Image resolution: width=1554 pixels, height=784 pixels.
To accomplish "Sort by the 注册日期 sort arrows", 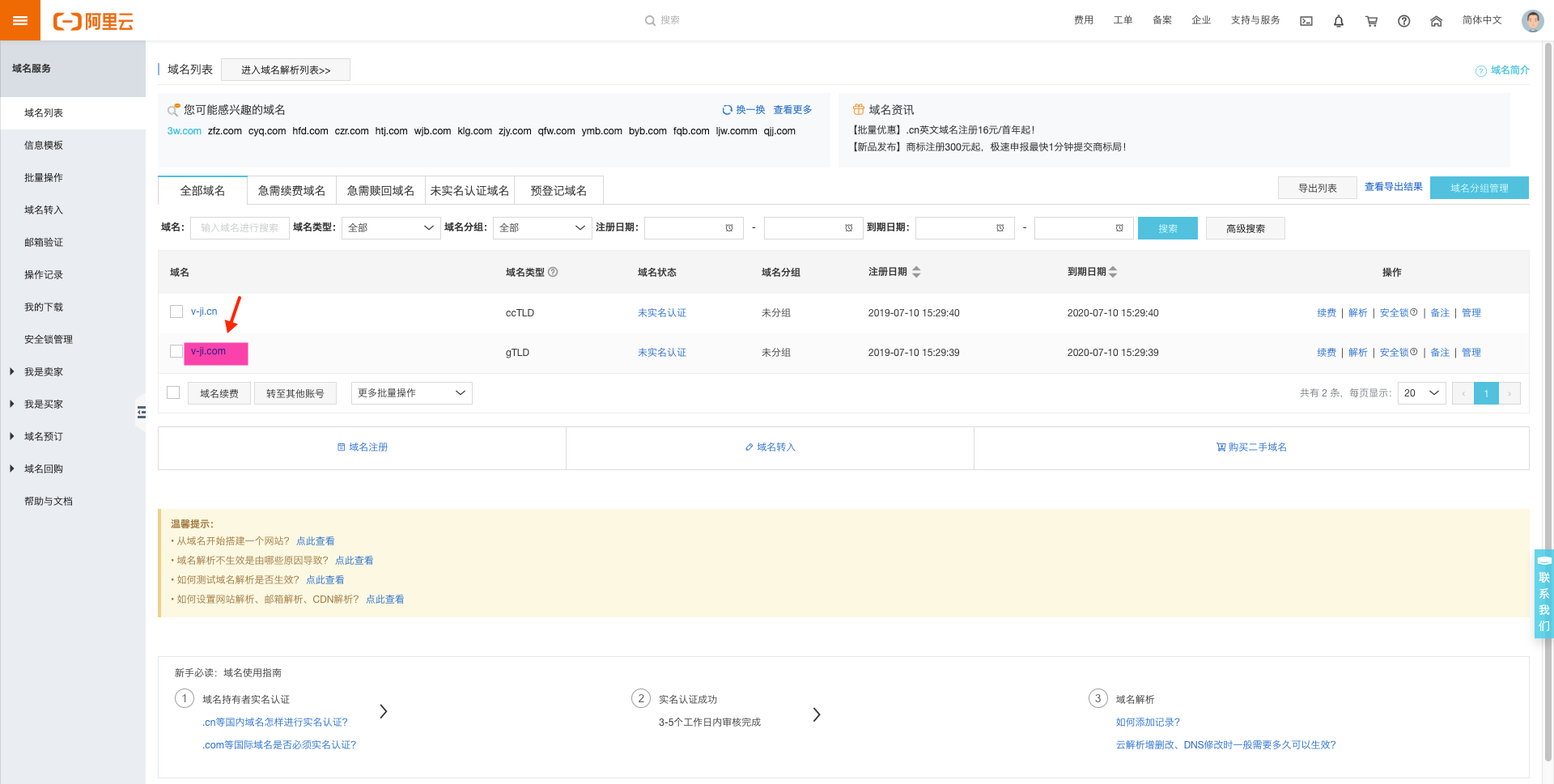I will [x=916, y=273].
